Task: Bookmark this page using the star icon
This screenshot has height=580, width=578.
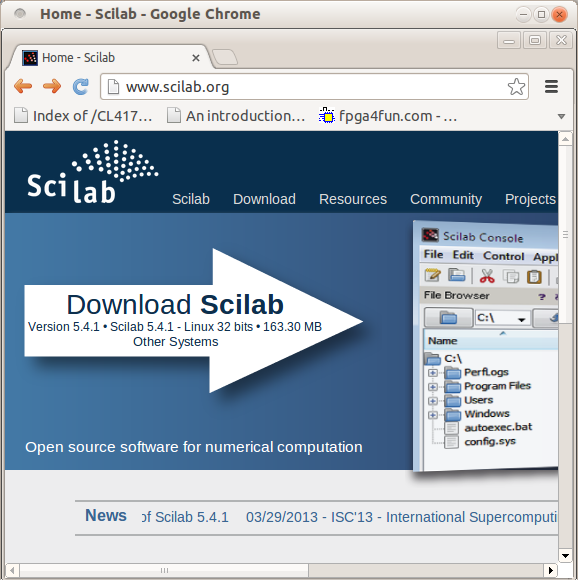Action: click(516, 87)
